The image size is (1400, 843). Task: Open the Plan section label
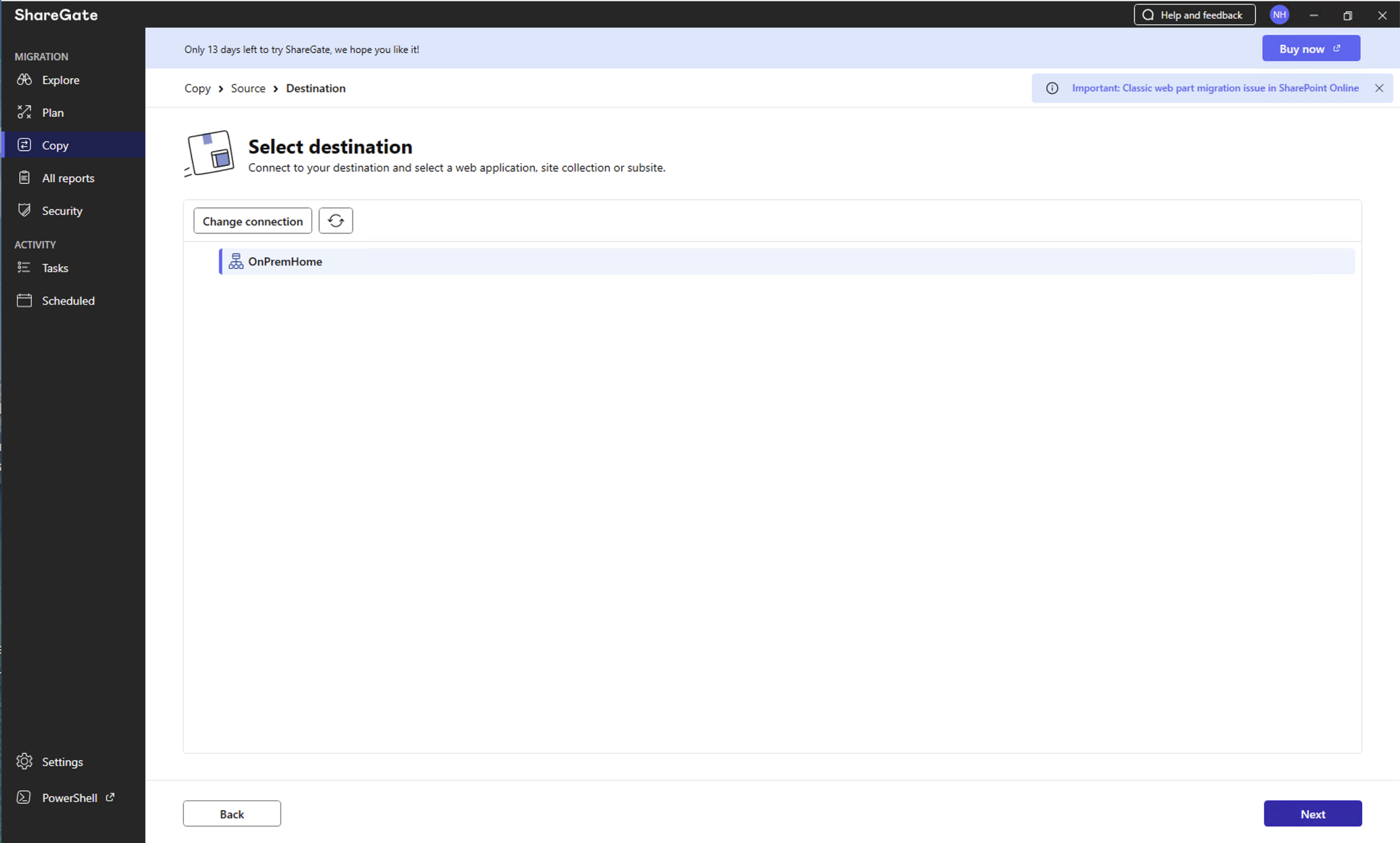[53, 113]
